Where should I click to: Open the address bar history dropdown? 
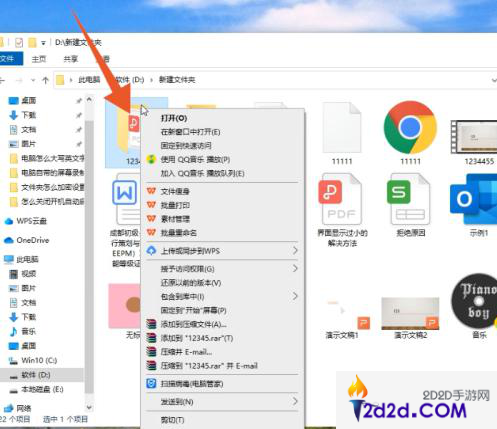(x=494, y=80)
